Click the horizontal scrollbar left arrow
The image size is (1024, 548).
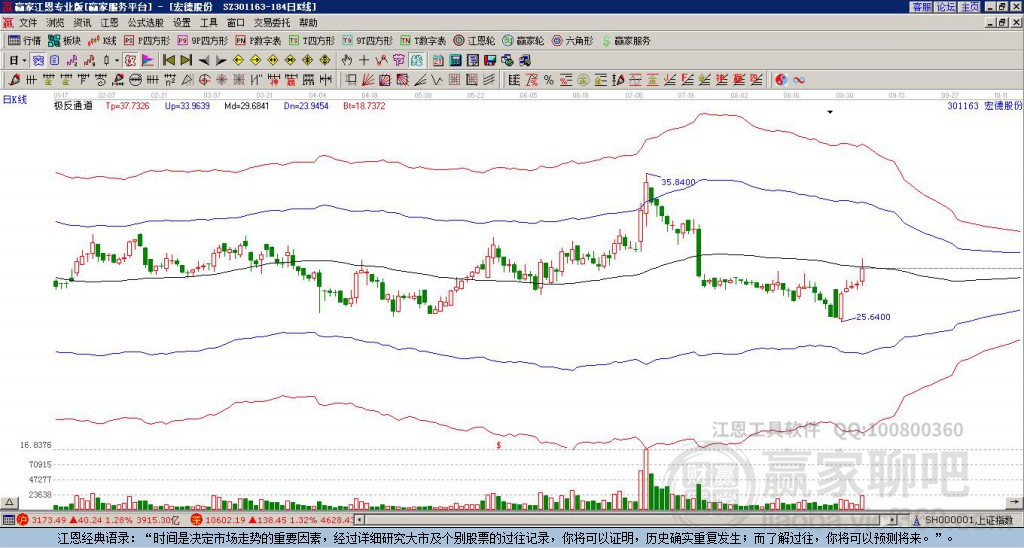(x=360, y=520)
